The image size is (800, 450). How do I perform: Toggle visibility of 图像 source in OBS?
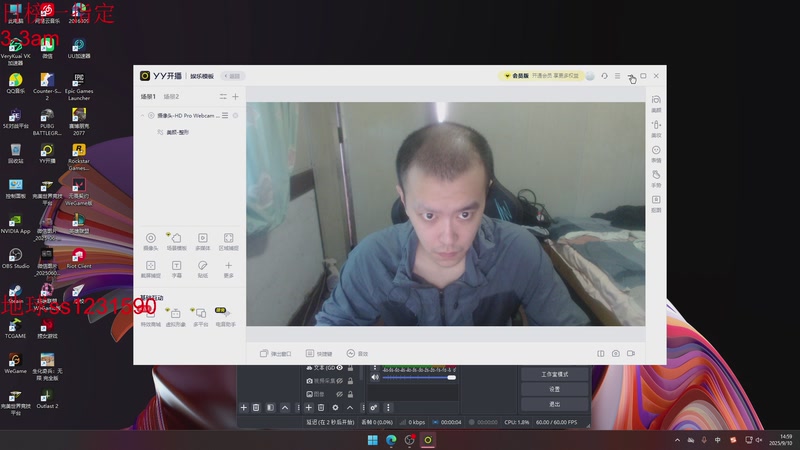(340, 394)
